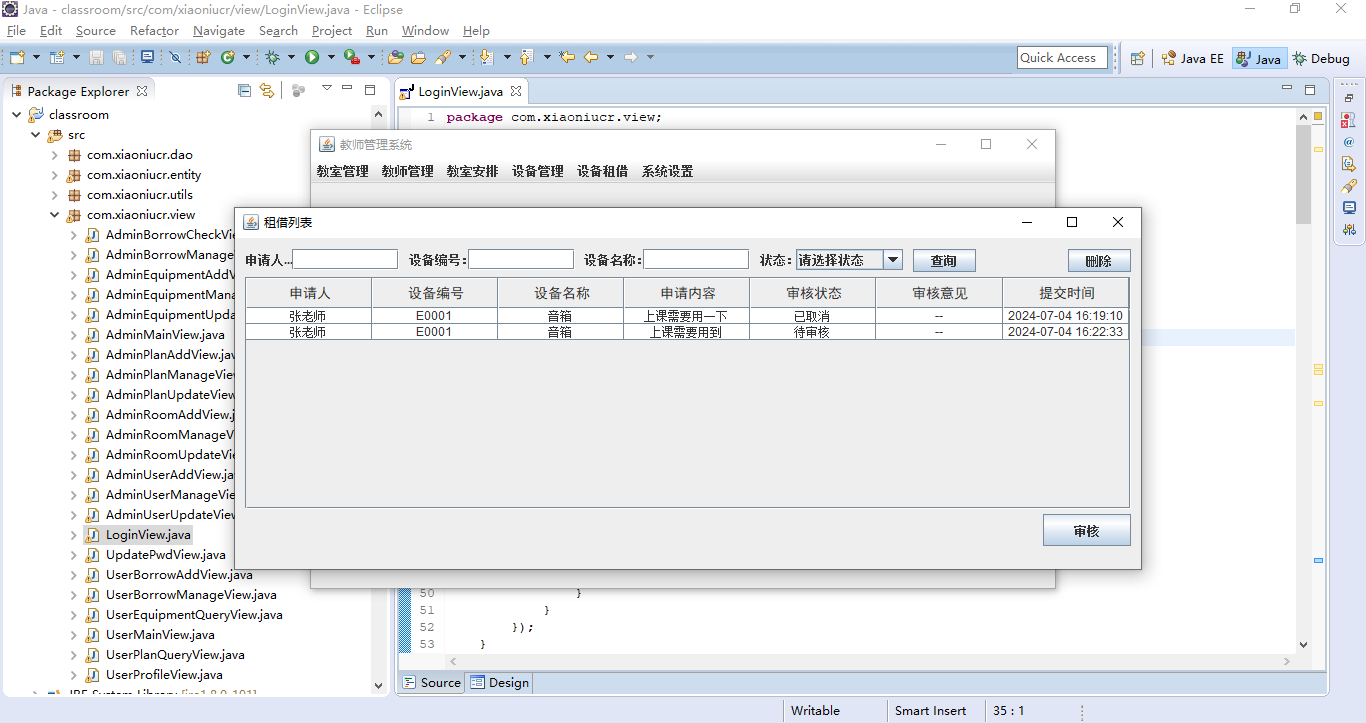Click the Open Type toolbar icon
Screen dimensions: 1366x723
pos(396,58)
